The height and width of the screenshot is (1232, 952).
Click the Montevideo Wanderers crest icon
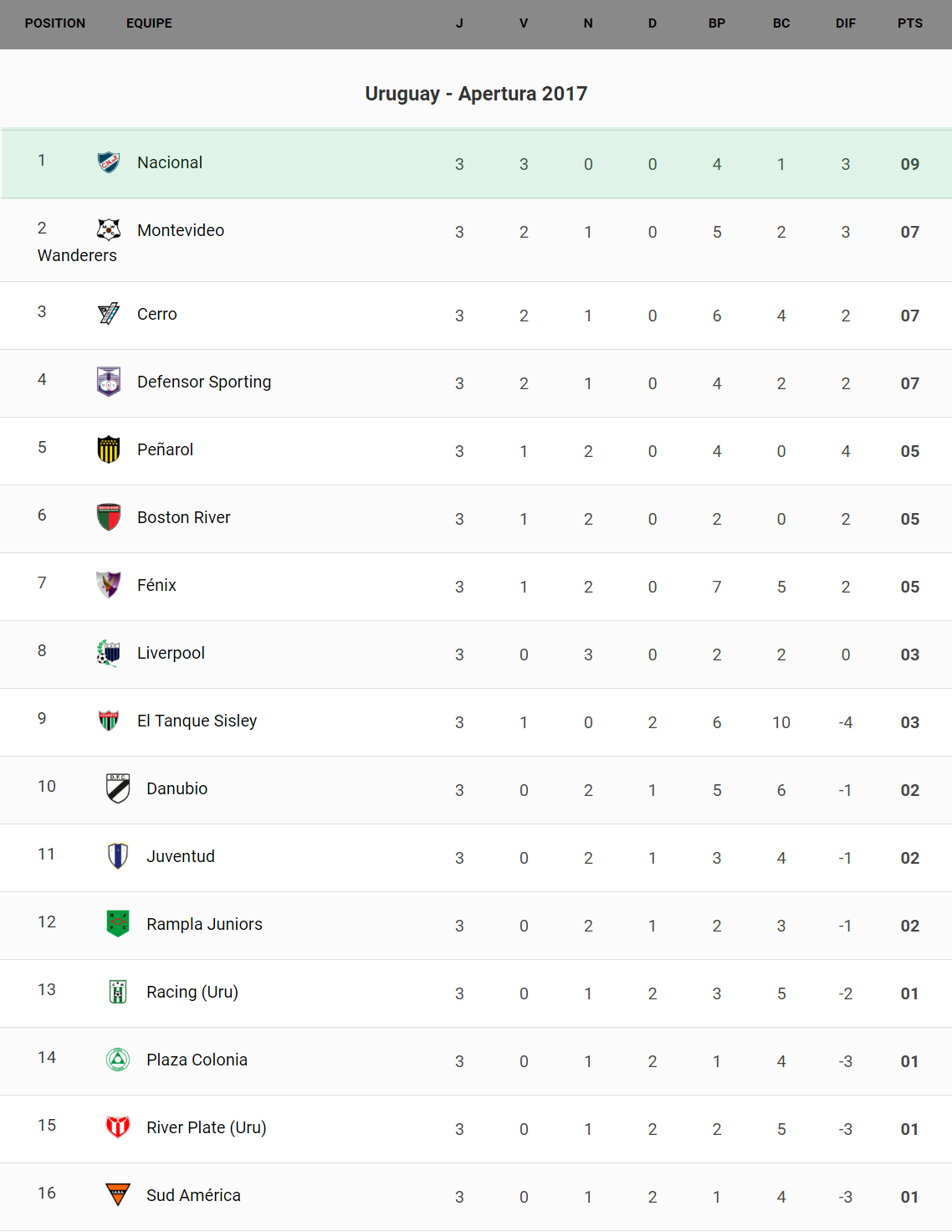tap(109, 229)
